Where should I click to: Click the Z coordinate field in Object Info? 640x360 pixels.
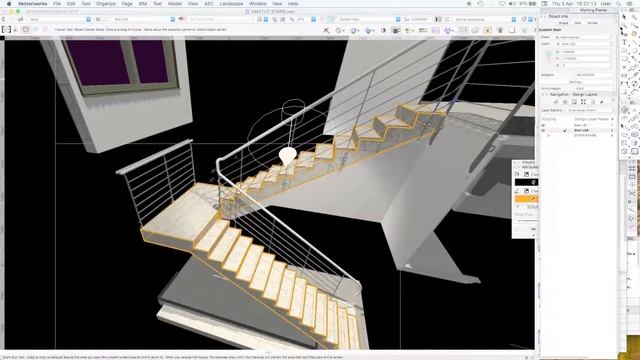(x=585, y=65)
